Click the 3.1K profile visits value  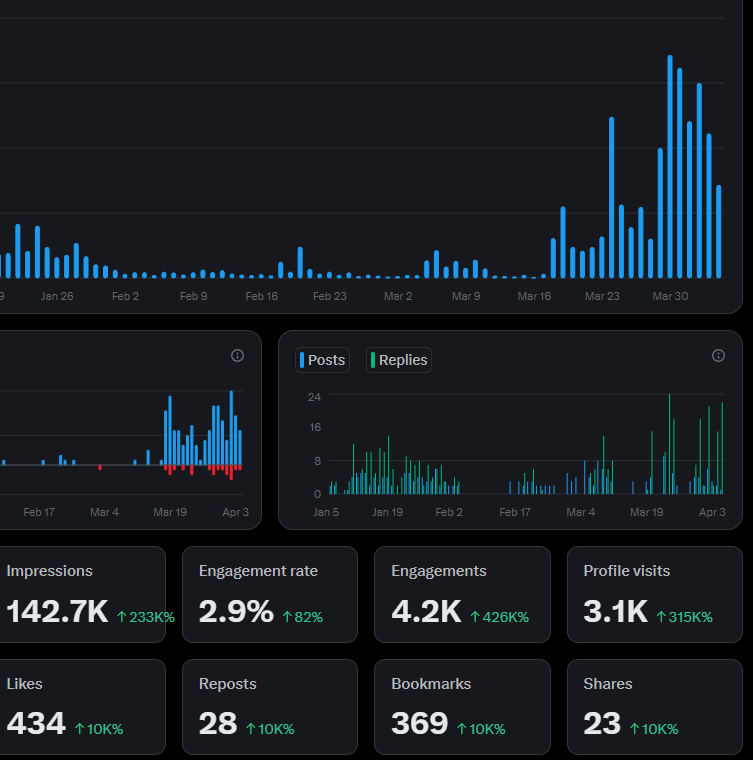pyautogui.click(x=615, y=612)
